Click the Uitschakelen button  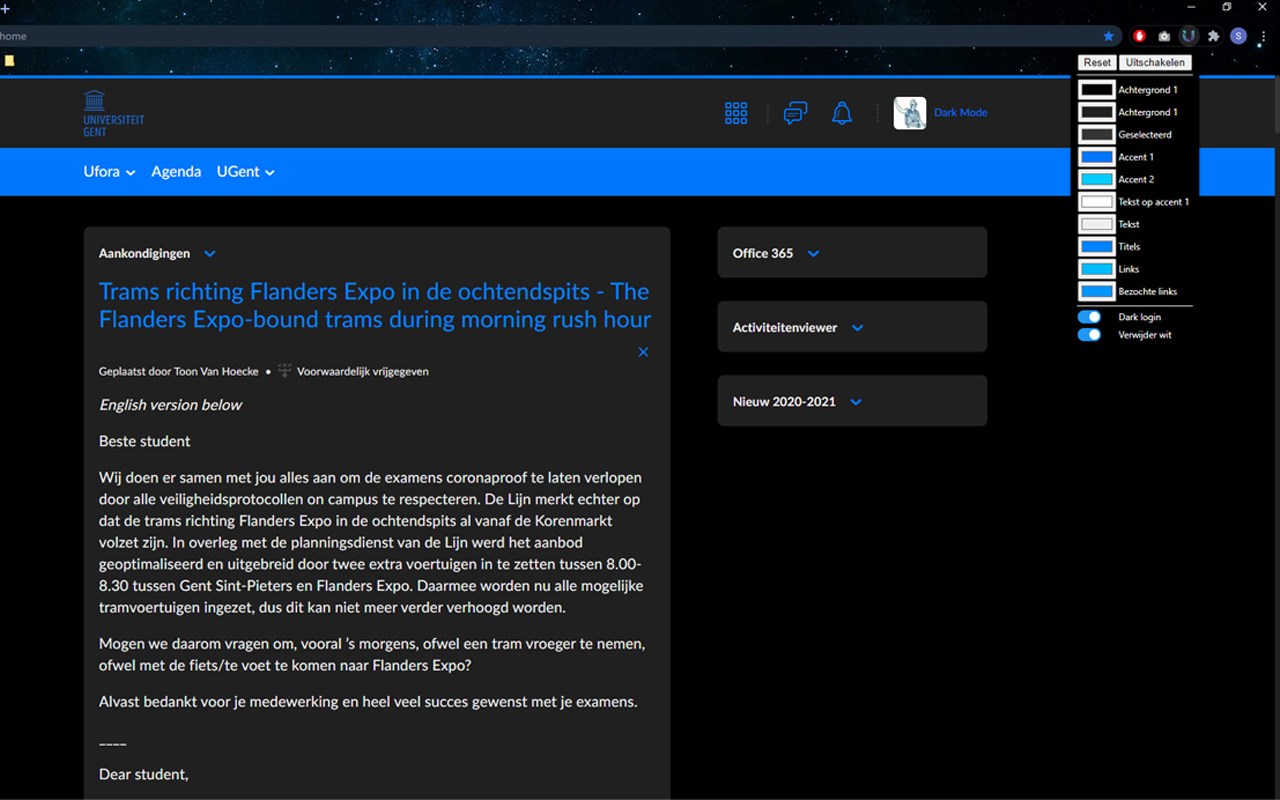click(x=1155, y=62)
